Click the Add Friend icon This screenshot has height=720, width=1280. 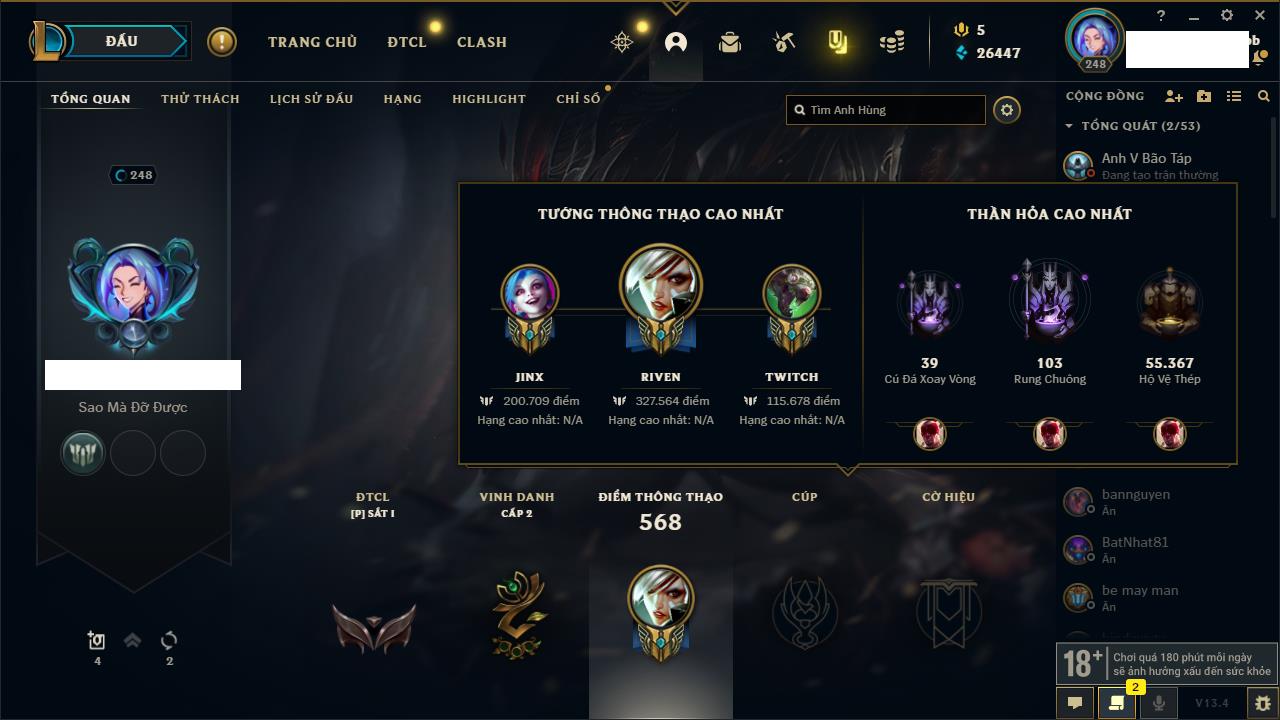(1174, 96)
